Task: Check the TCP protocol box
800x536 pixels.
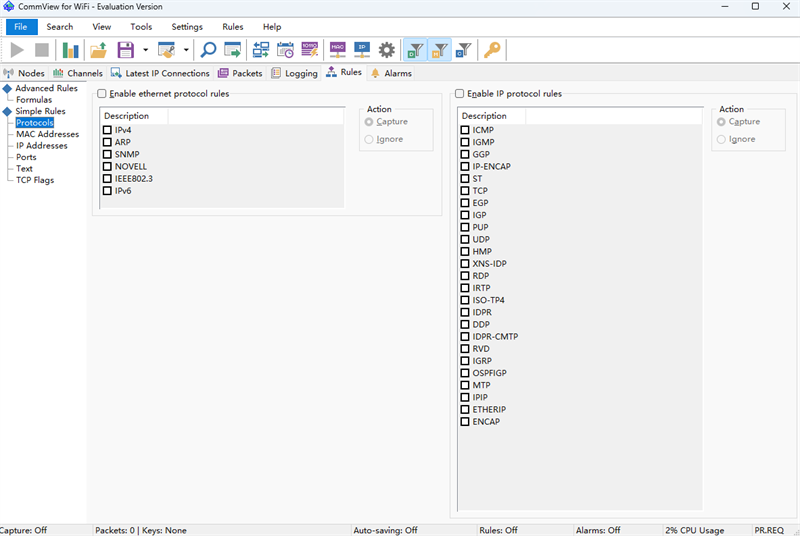Action: pyautogui.click(x=465, y=191)
